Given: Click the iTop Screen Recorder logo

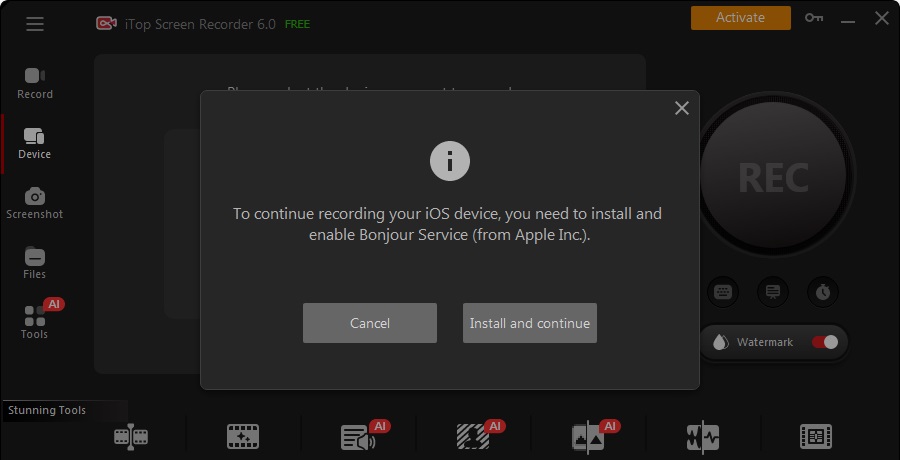Looking at the screenshot, I should [106, 24].
